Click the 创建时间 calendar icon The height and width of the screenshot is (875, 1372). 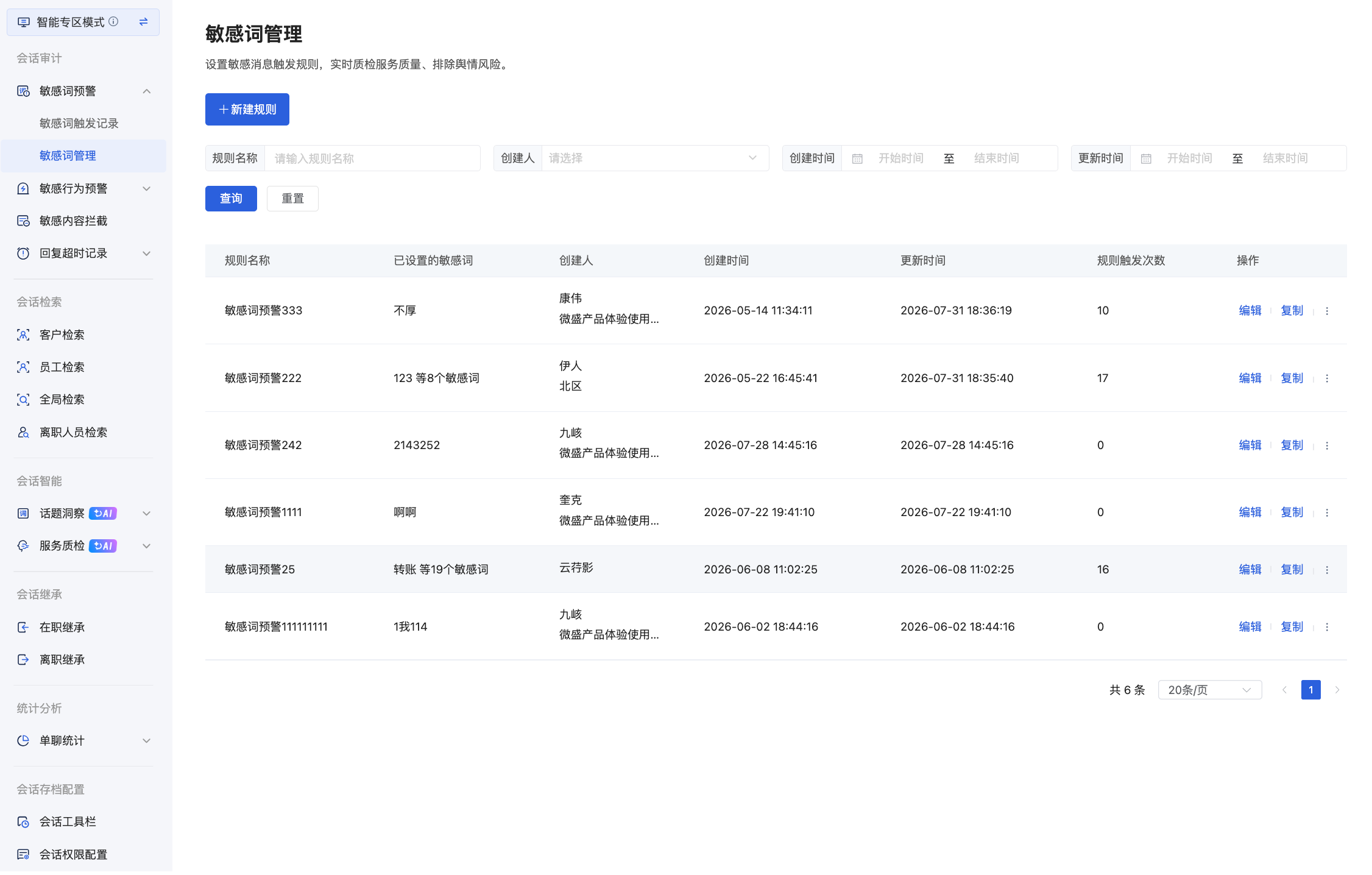click(x=857, y=159)
